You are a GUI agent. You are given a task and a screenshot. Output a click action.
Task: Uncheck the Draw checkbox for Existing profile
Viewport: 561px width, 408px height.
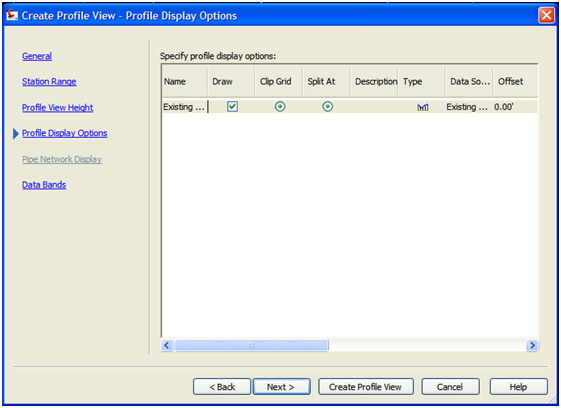point(233,107)
